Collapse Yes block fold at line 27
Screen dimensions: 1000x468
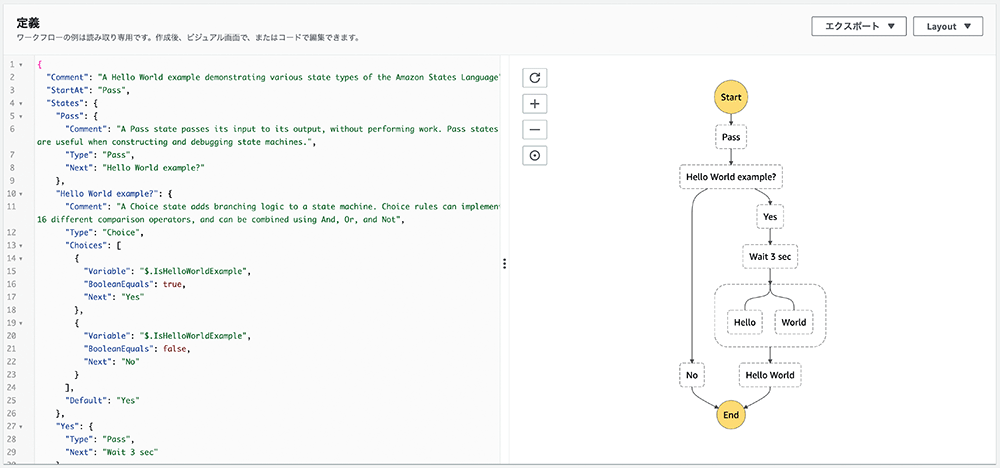21,426
